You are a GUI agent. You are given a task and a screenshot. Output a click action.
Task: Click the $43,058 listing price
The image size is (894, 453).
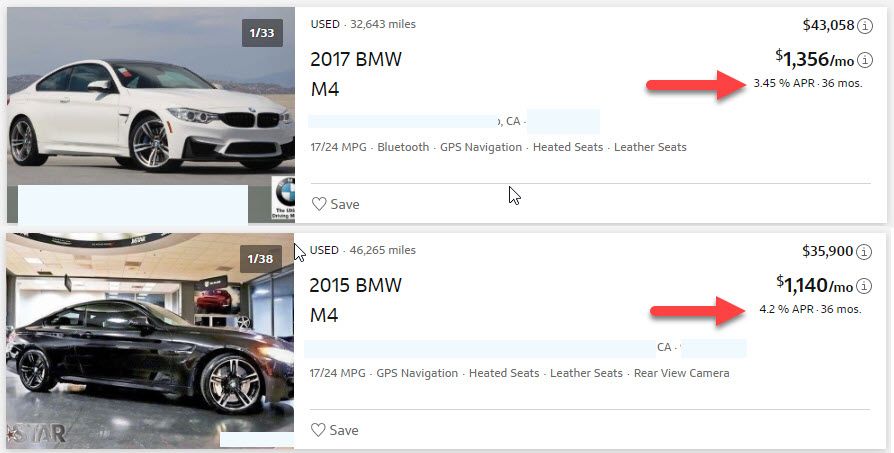tap(829, 26)
